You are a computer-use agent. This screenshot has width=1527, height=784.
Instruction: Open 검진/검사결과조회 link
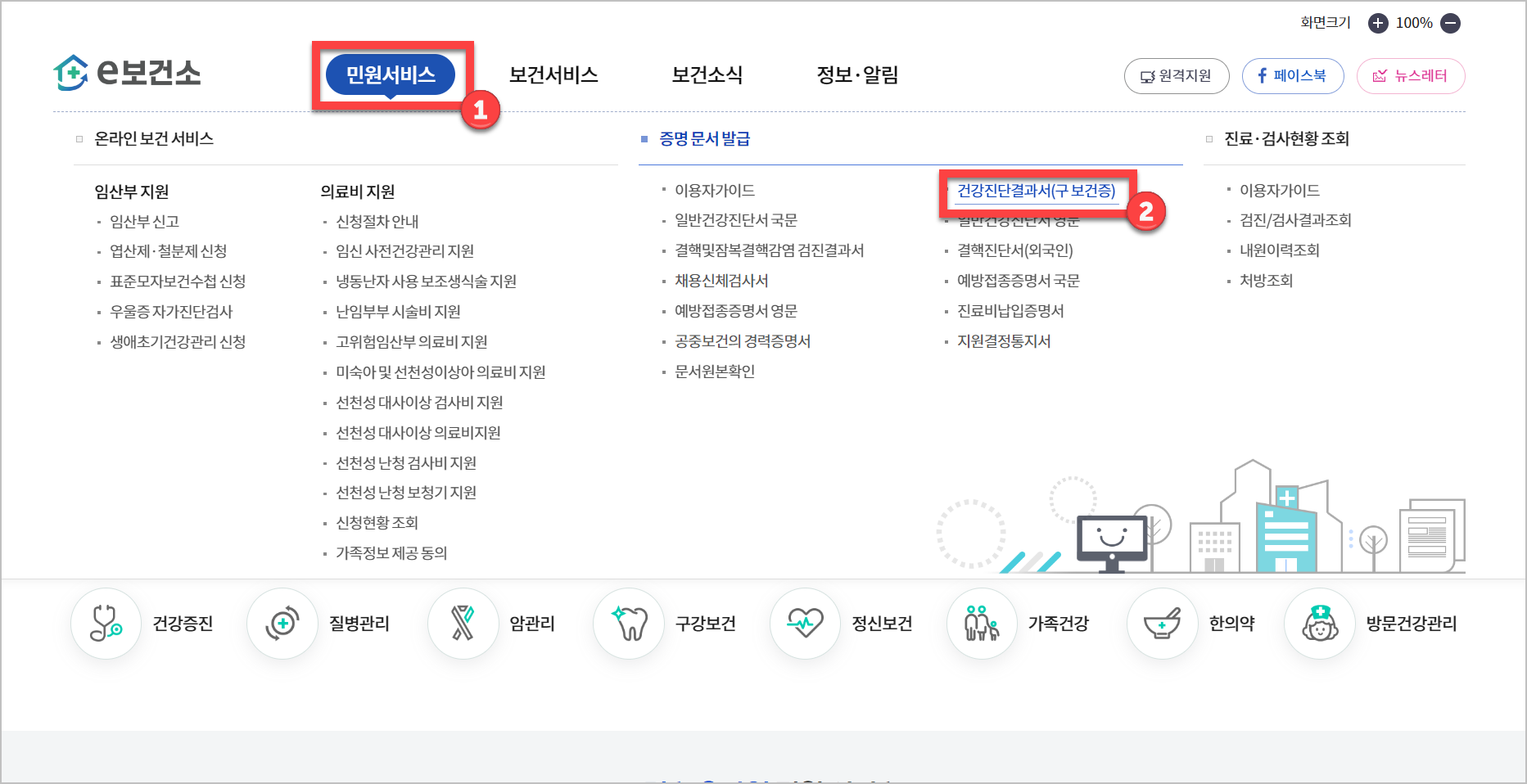coord(1295,220)
